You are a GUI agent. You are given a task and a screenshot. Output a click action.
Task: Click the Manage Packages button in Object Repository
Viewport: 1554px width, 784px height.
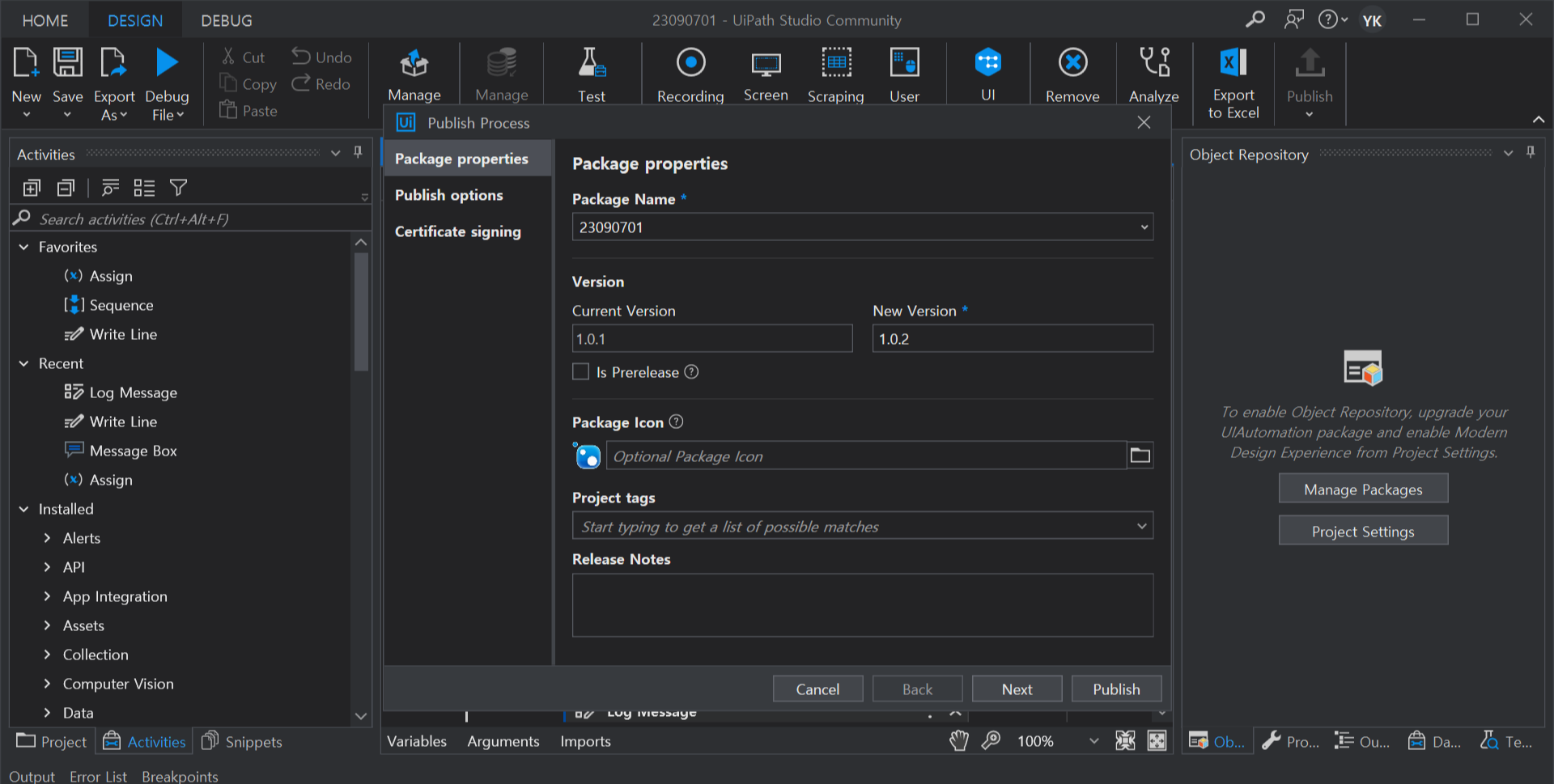(1363, 489)
